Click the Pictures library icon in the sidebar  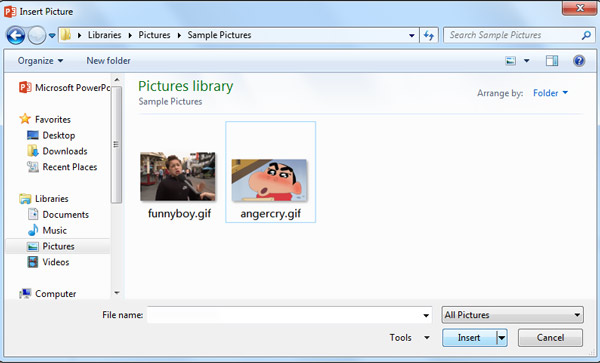tap(33, 246)
